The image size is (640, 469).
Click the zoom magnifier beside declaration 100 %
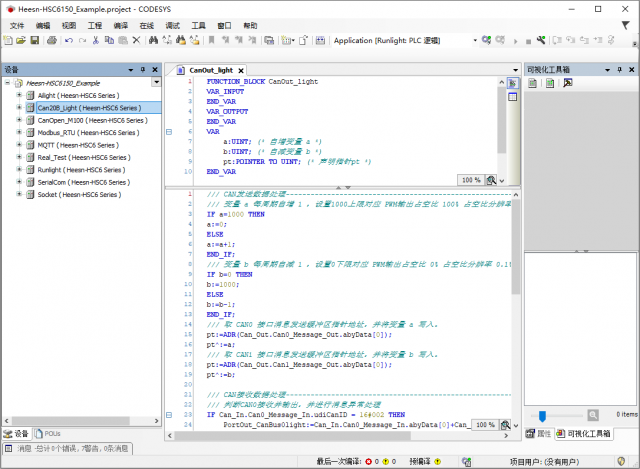pyautogui.click(x=491, y=180)
